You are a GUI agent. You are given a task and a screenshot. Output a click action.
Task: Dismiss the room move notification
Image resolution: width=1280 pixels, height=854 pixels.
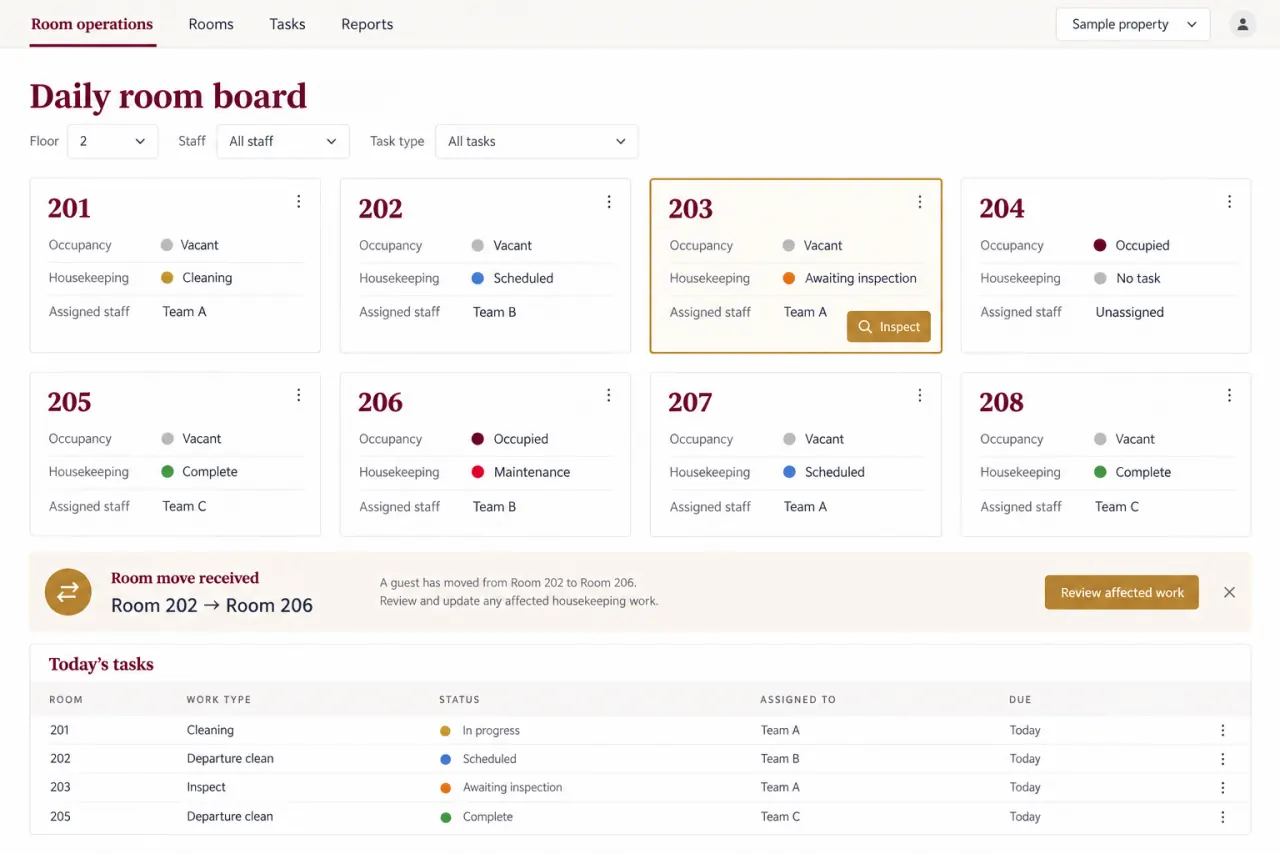1229,592
